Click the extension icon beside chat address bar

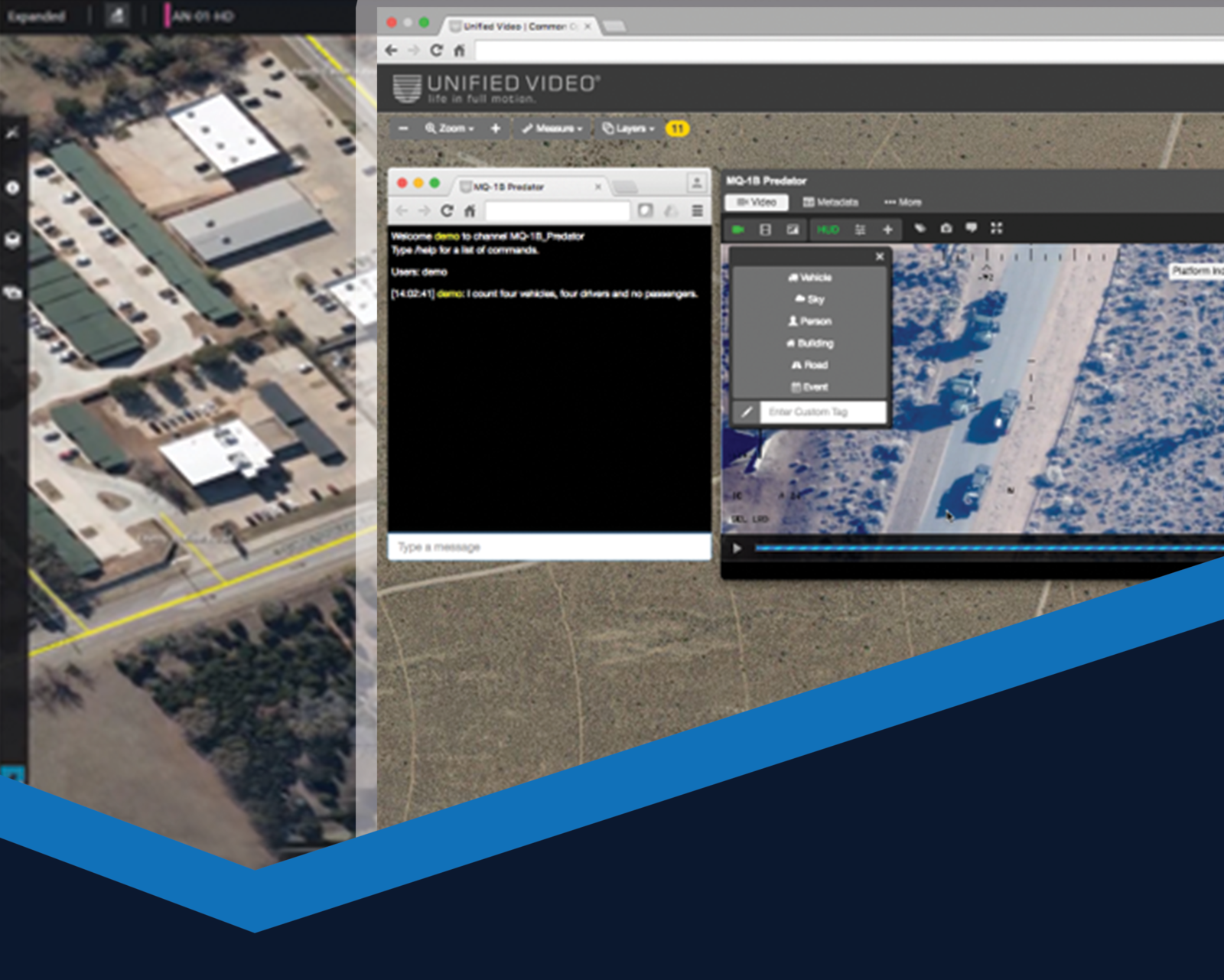pyautogui.click(x=646, y=210)
